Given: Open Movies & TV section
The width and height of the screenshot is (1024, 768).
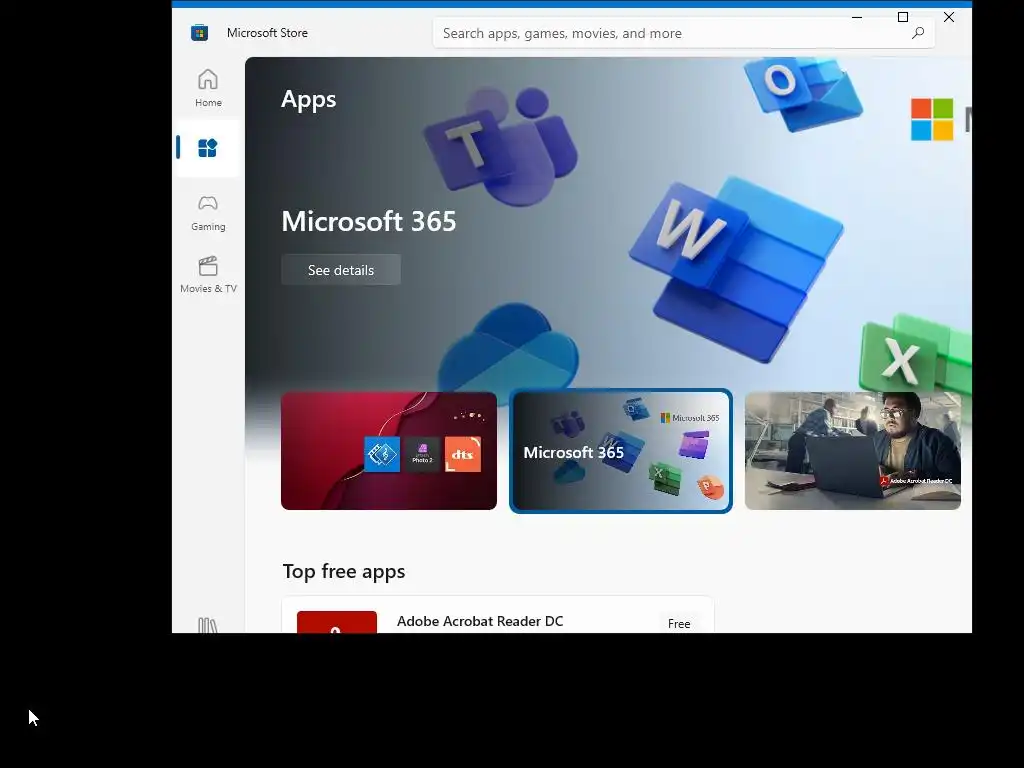Looking at the screenshot, I should coord(208,275).
